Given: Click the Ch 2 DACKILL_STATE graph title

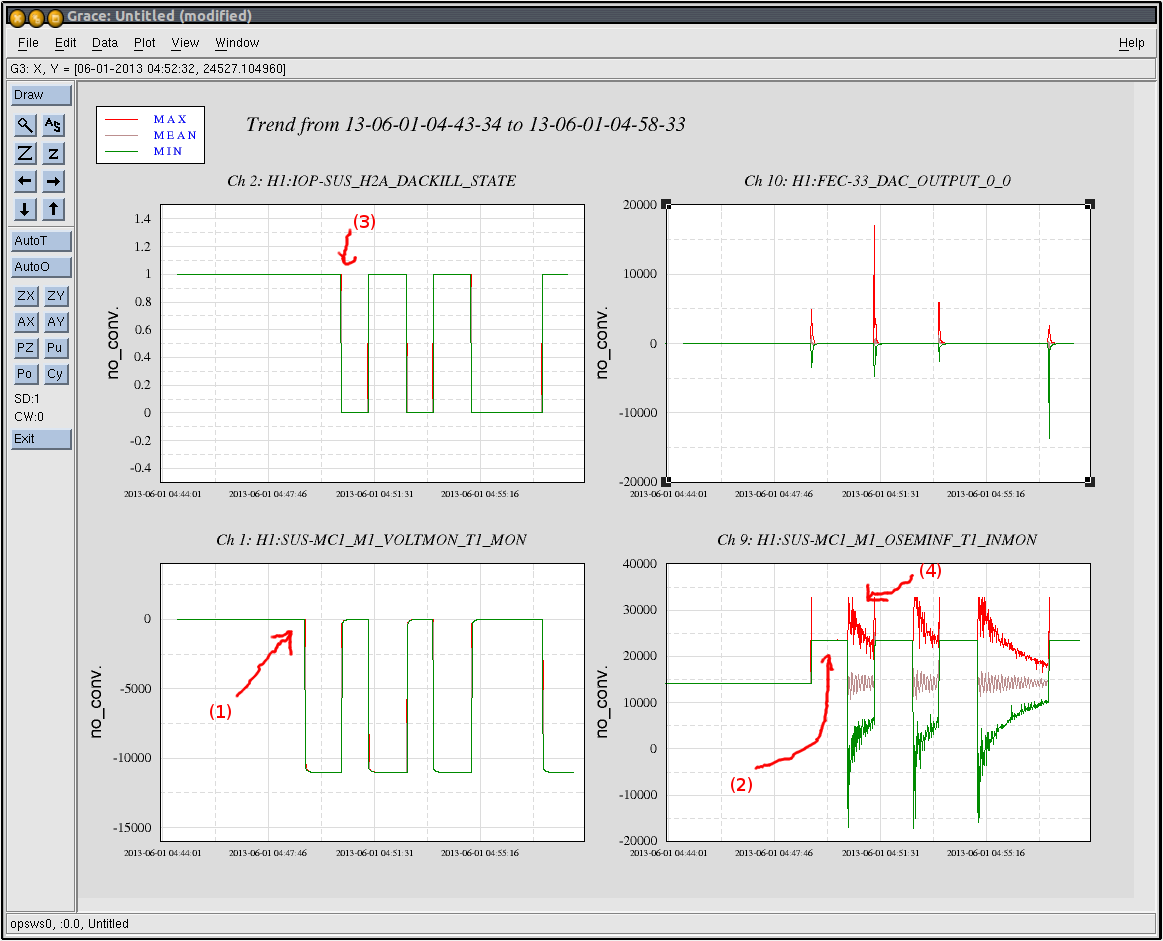Looking at the screenshot, I should pyautogui.click(x=372, y=181).
